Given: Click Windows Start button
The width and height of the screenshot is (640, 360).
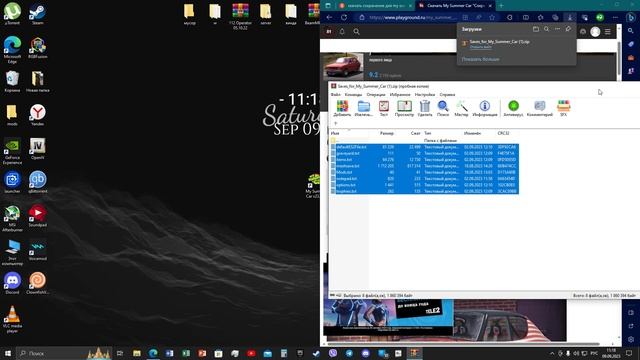Looking at the screenshot, I should click(8, 353).
